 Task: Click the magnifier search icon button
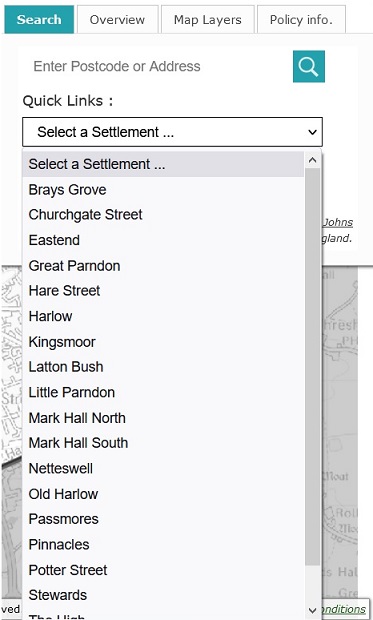click(309, 66)
